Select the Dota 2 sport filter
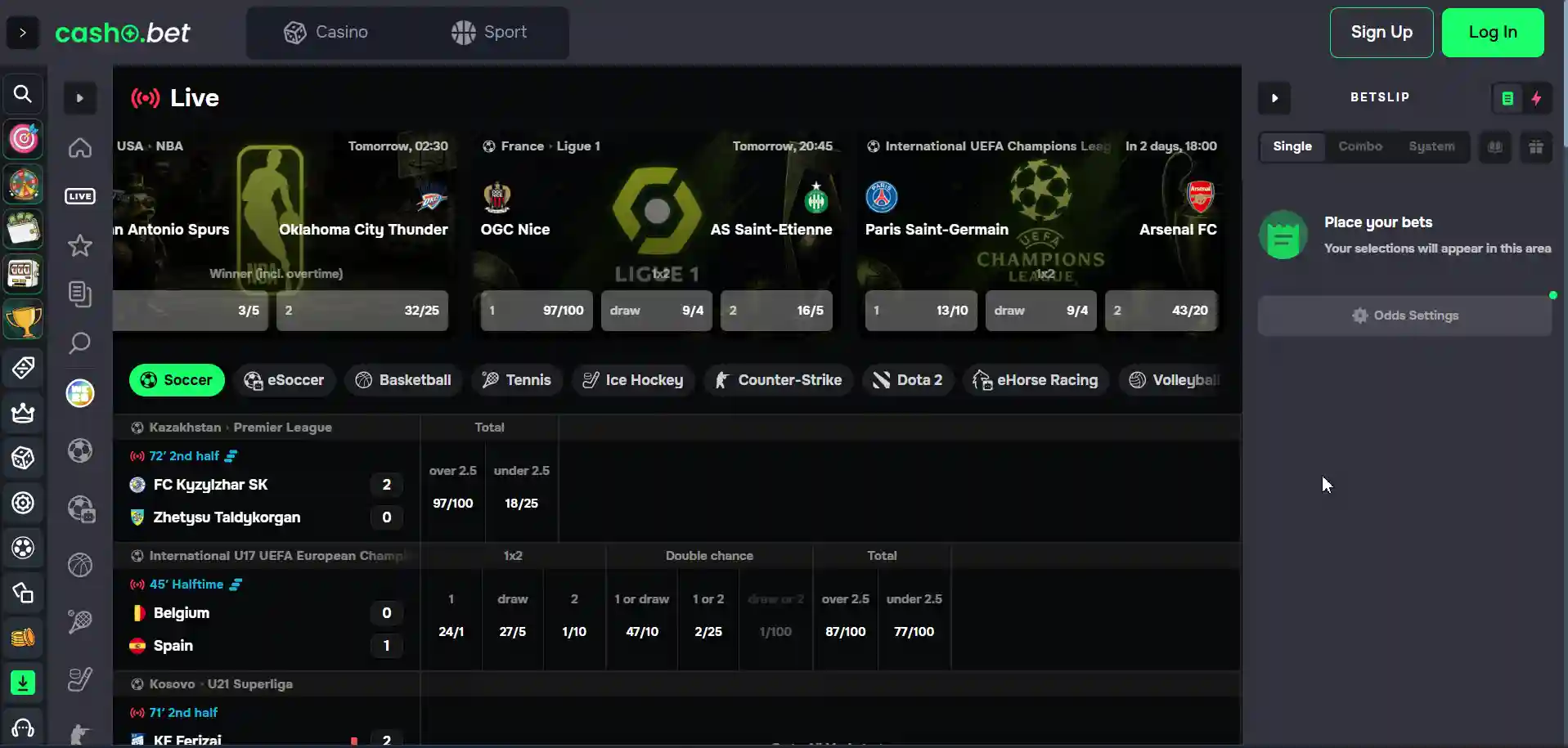 [x=908, y=380]
